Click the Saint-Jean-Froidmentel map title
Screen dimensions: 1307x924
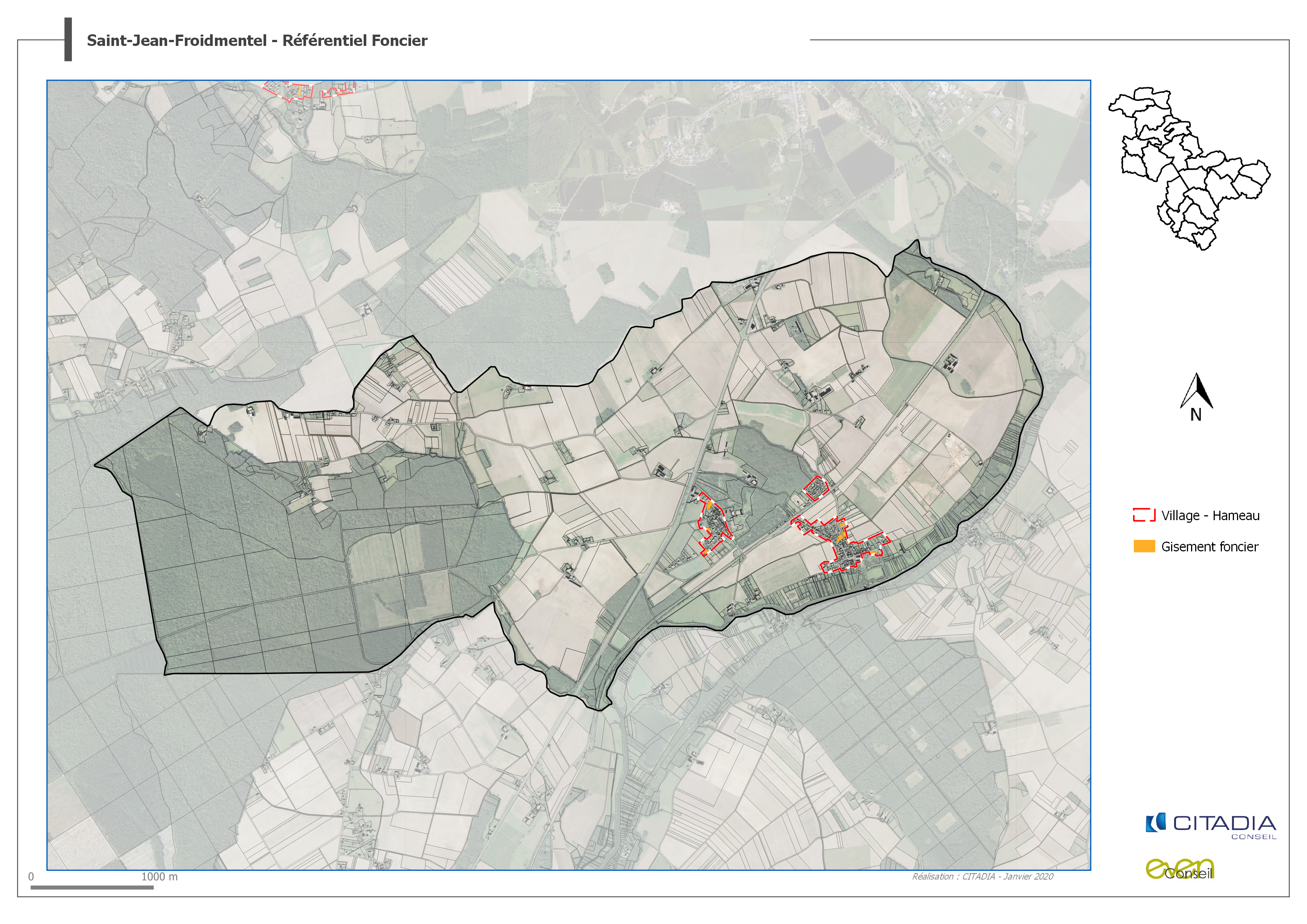point(257,41)
